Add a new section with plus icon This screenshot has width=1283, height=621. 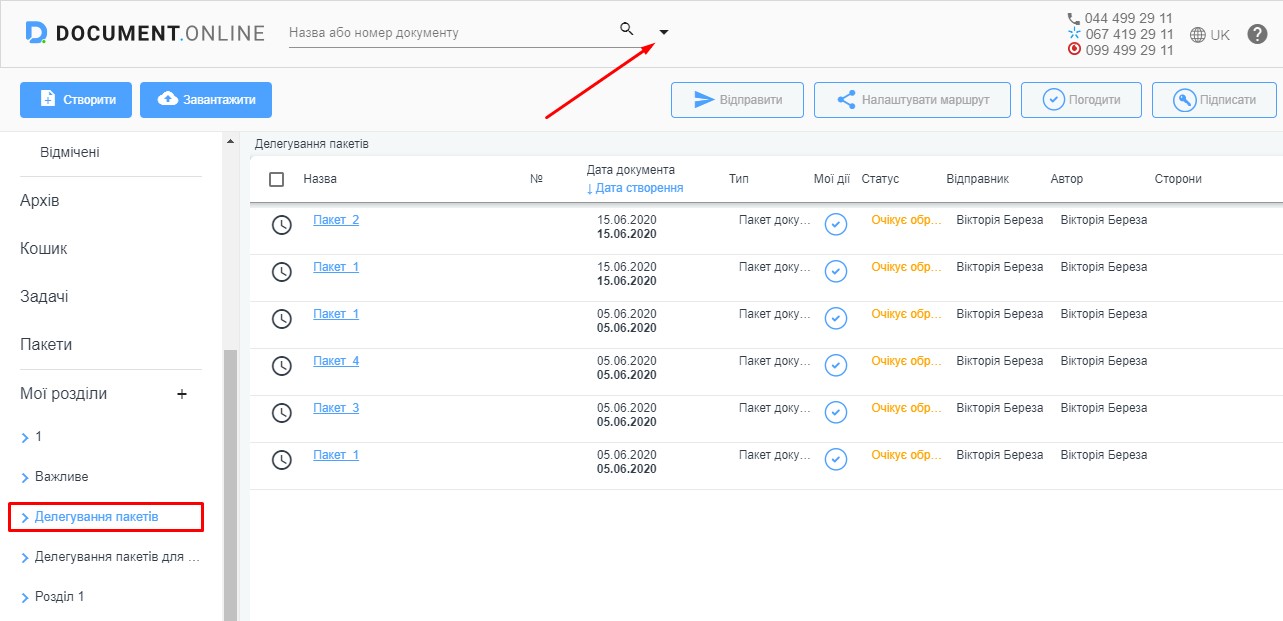(182, 394)
